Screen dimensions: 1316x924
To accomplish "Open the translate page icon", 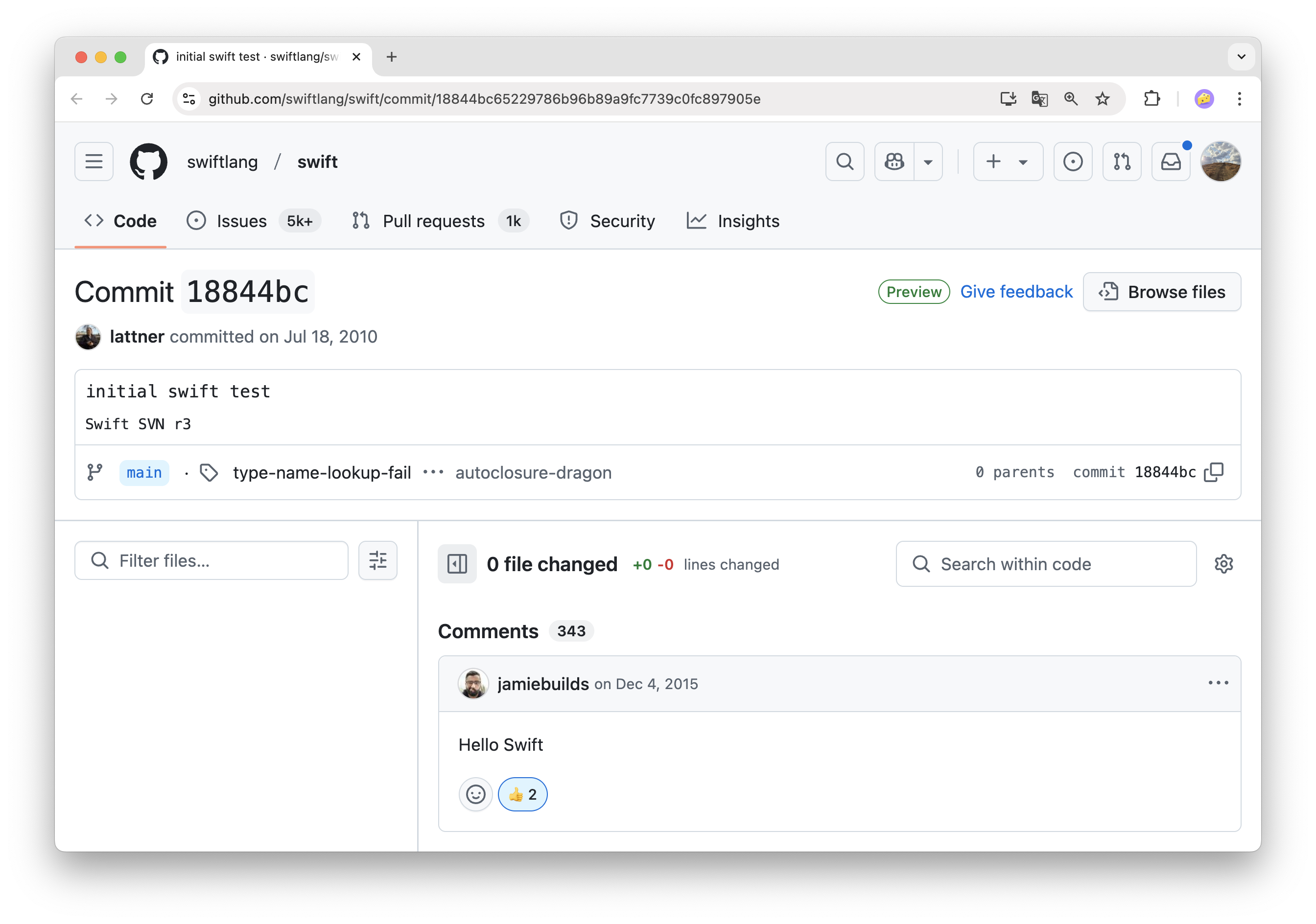I will coord(1039,99).
